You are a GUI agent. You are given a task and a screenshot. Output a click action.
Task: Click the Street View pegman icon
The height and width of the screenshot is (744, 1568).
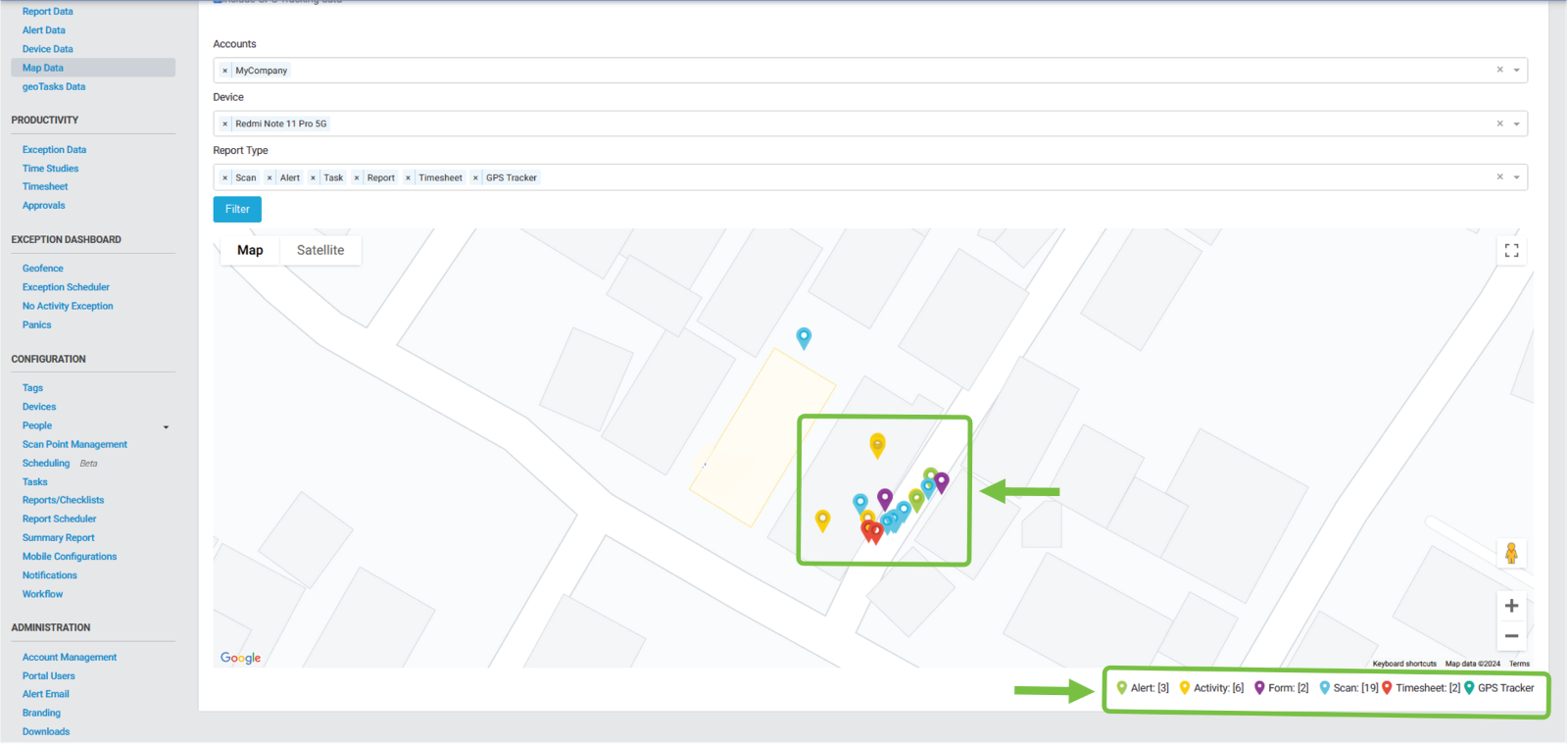click(x=1511, y=553)
